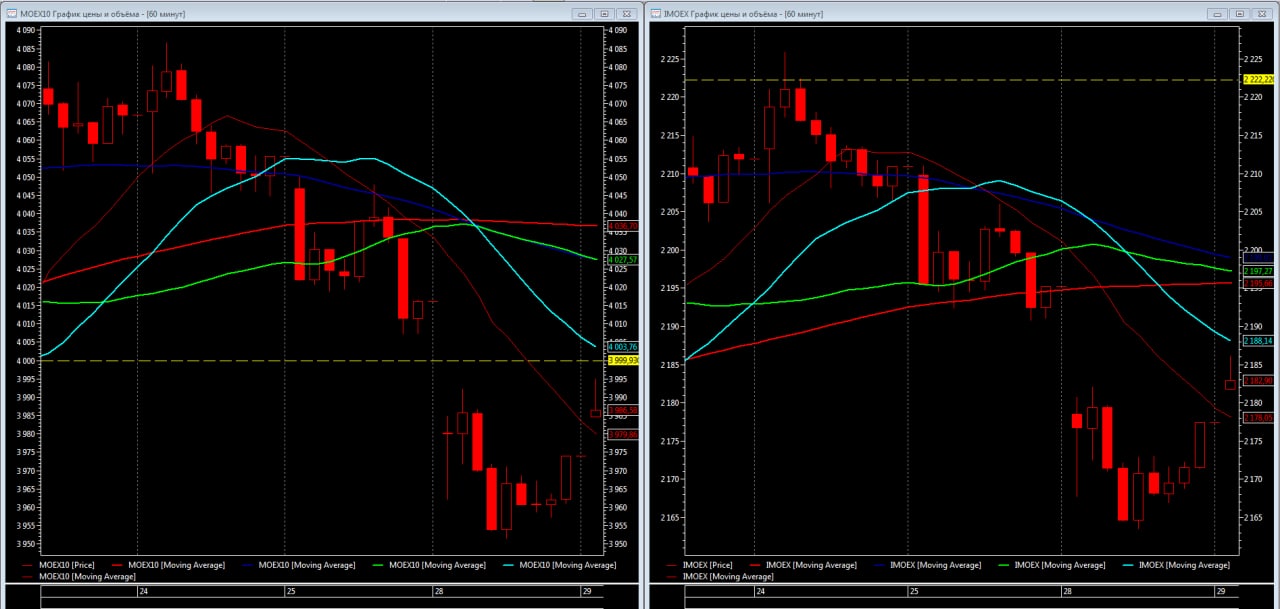Click the MOEX10 chart window title icon

[x=12, y=14]
